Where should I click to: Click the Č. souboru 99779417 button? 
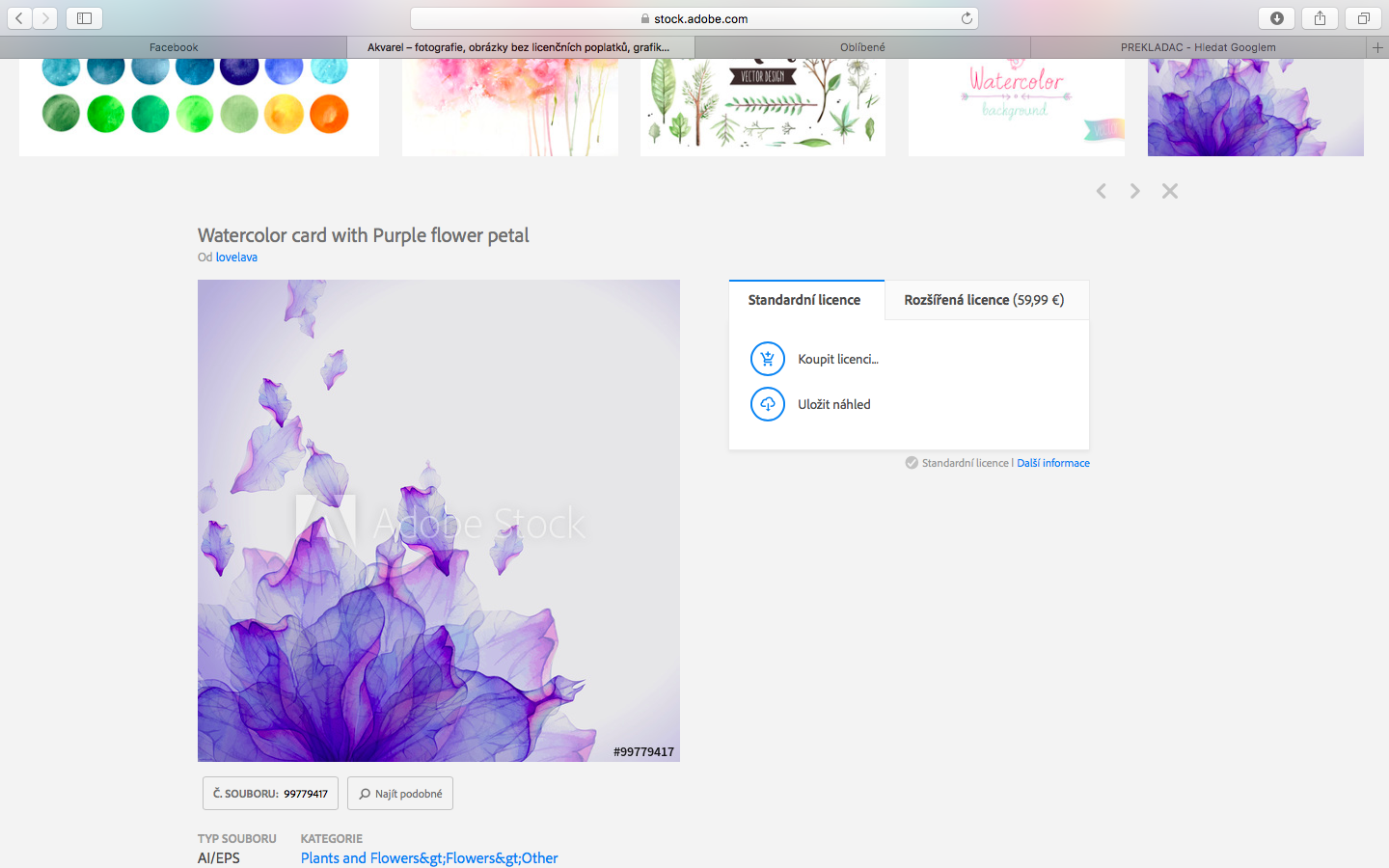270,794
